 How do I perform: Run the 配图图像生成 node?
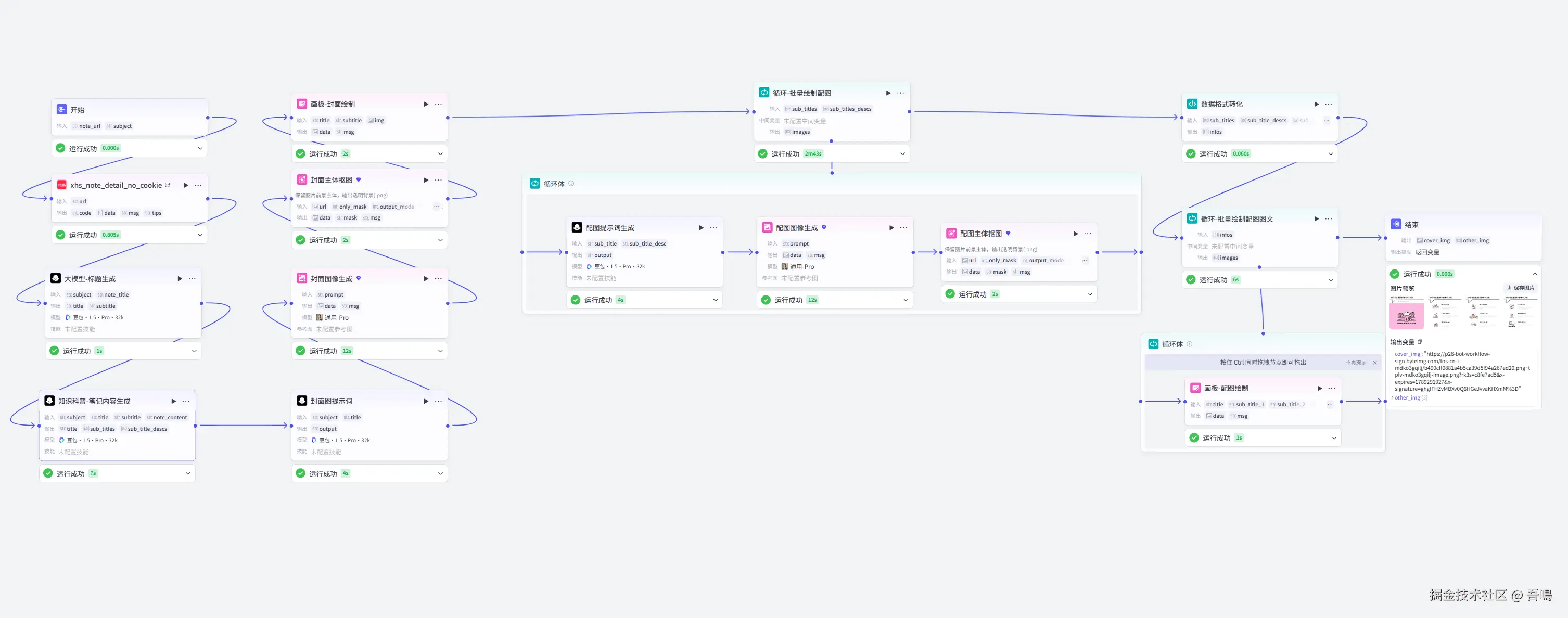pyautogui.click(x=891, y=227)
